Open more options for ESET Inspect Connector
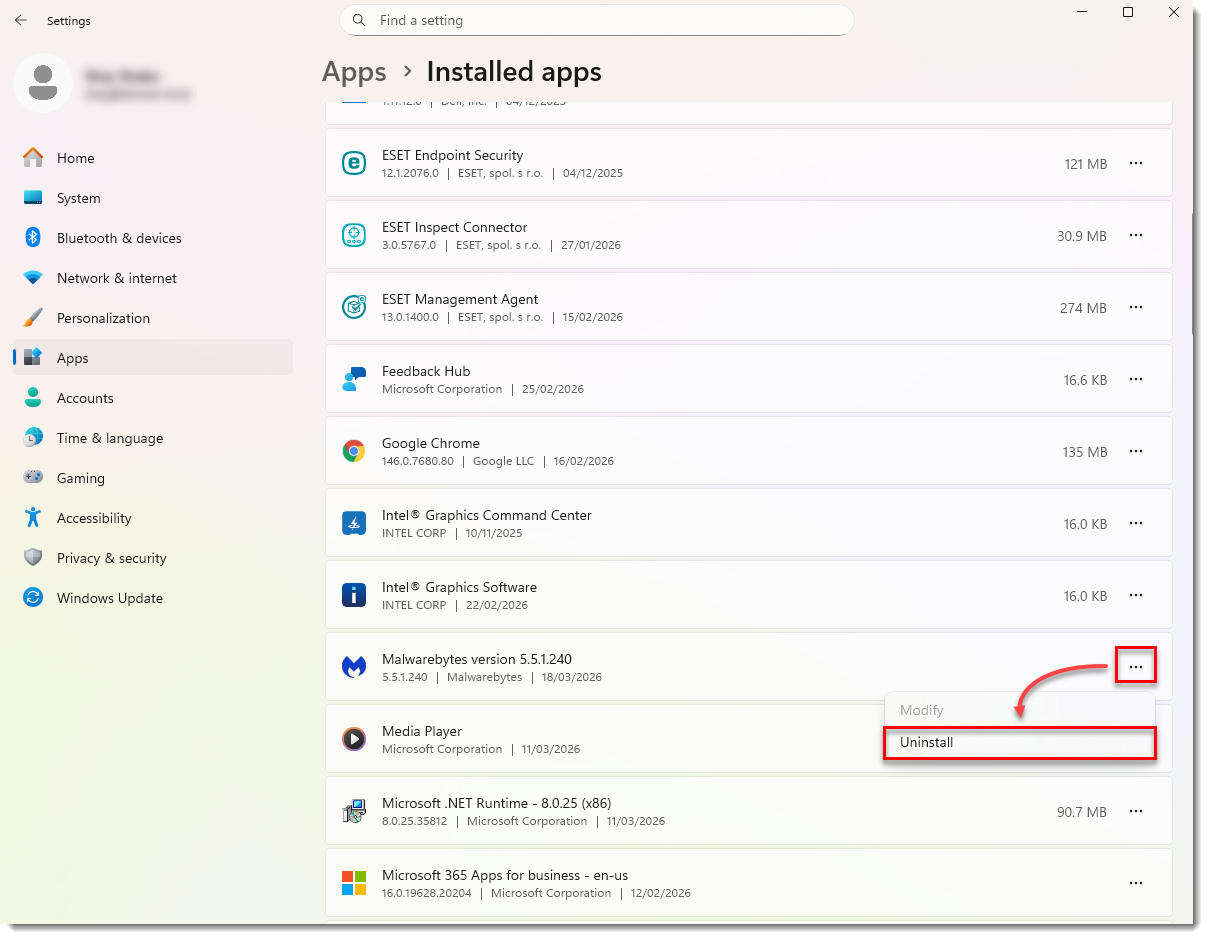Image resolution: width=1208 pixels, height=939 pixels. [x=1136, y=235]
